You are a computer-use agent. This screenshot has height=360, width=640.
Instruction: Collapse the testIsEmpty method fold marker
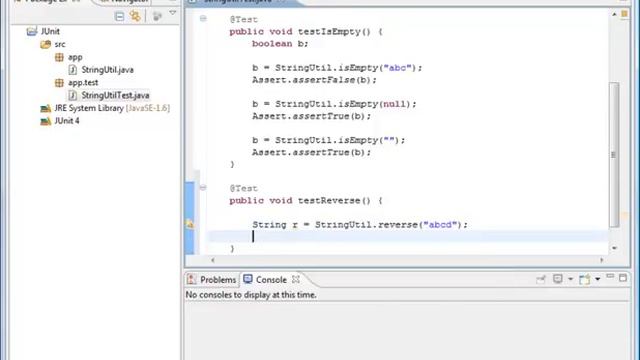point(203,18)
